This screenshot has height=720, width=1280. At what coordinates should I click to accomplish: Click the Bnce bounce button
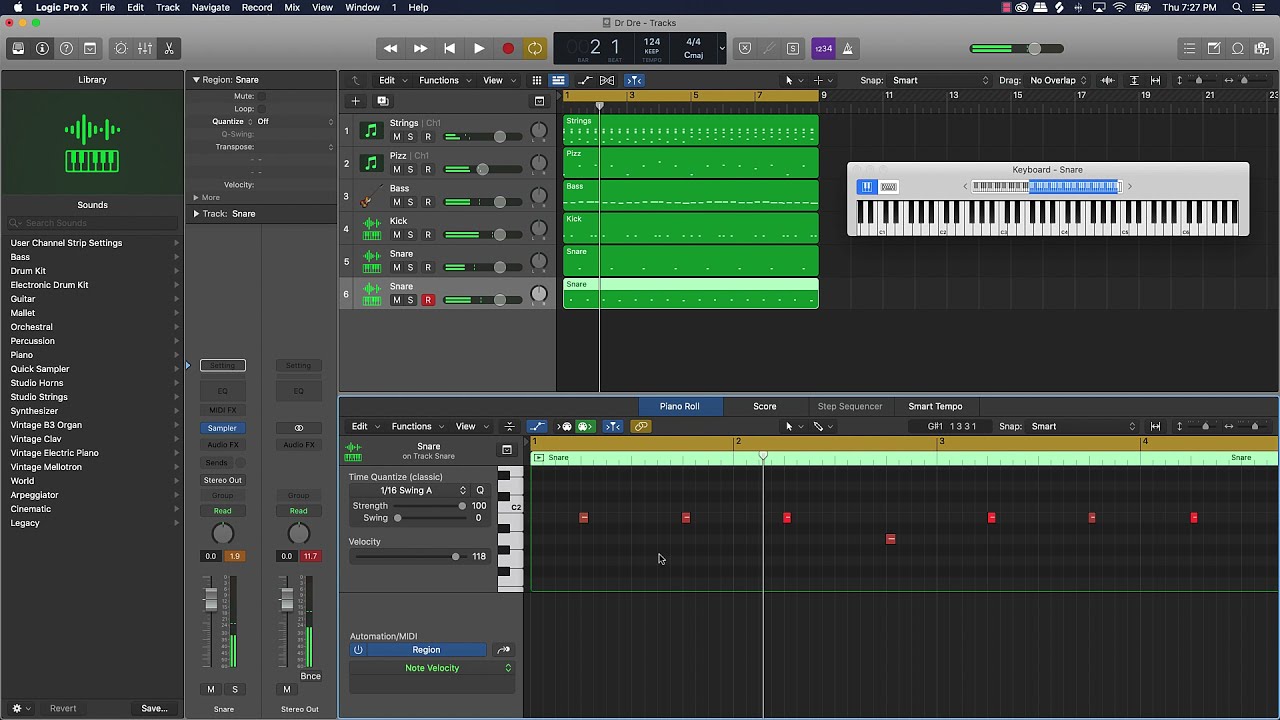pos(311,676)
